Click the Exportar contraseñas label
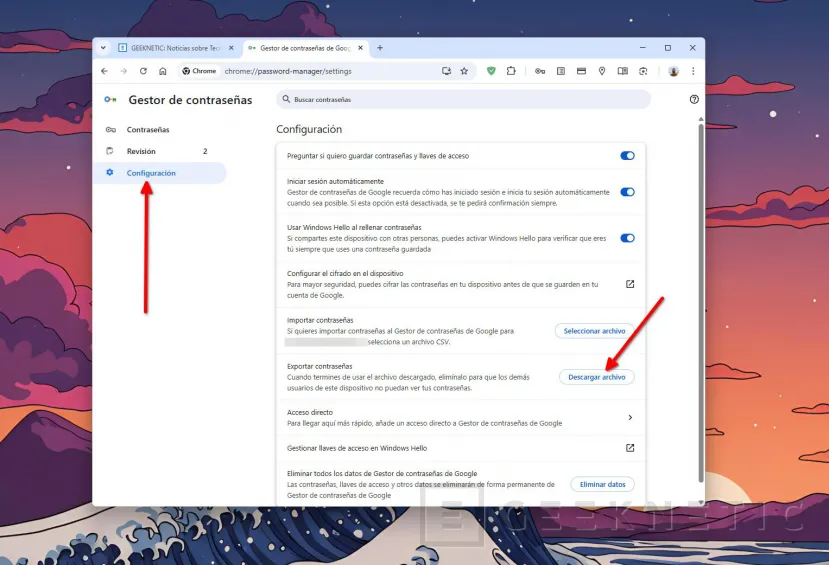The image size is (829, 565). tap(319, 366)
